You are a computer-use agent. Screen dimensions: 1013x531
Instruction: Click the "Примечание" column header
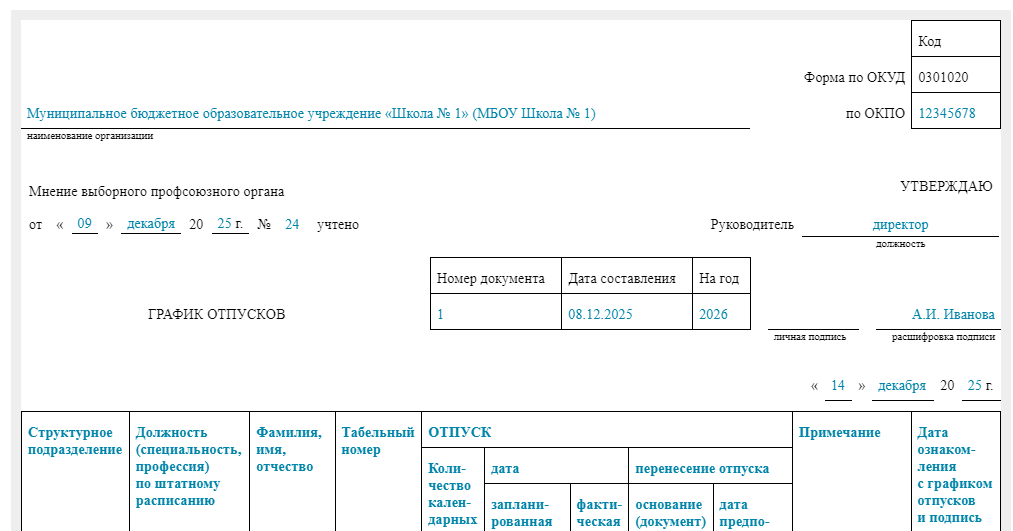coord(839,432)
